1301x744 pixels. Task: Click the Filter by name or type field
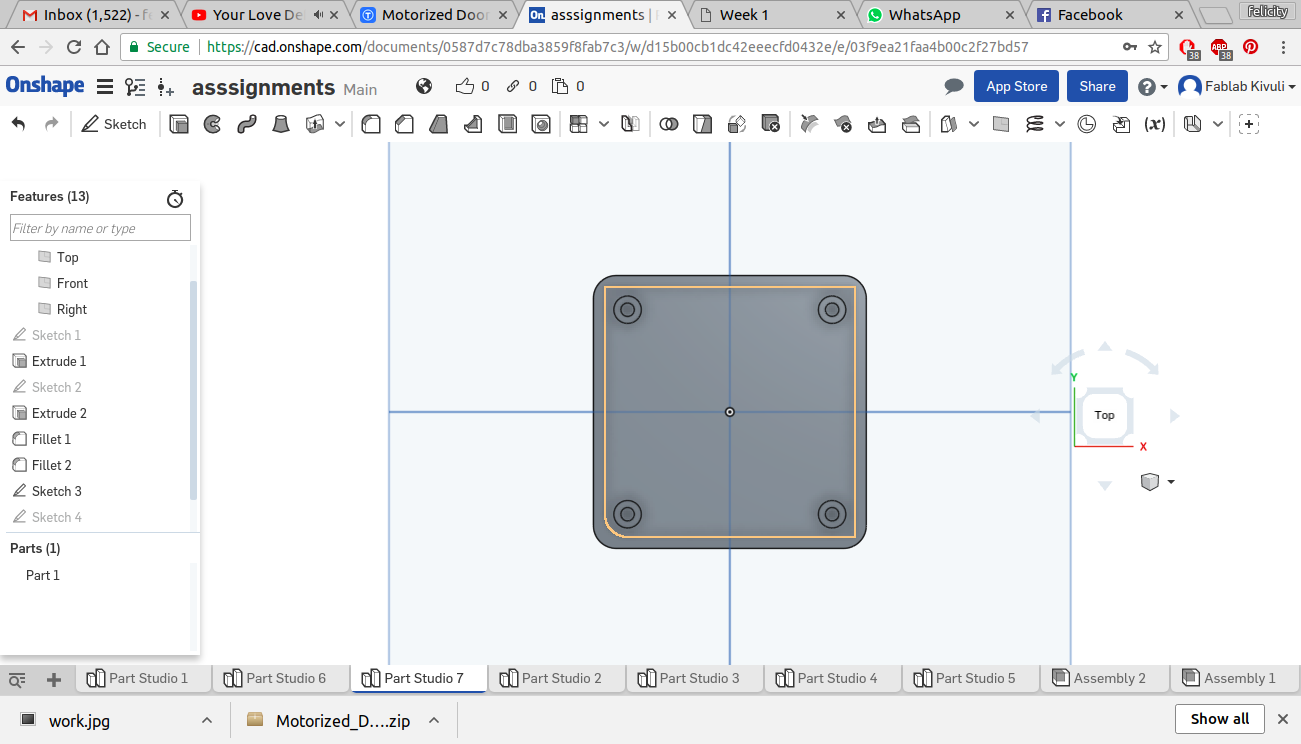(100, 229)
